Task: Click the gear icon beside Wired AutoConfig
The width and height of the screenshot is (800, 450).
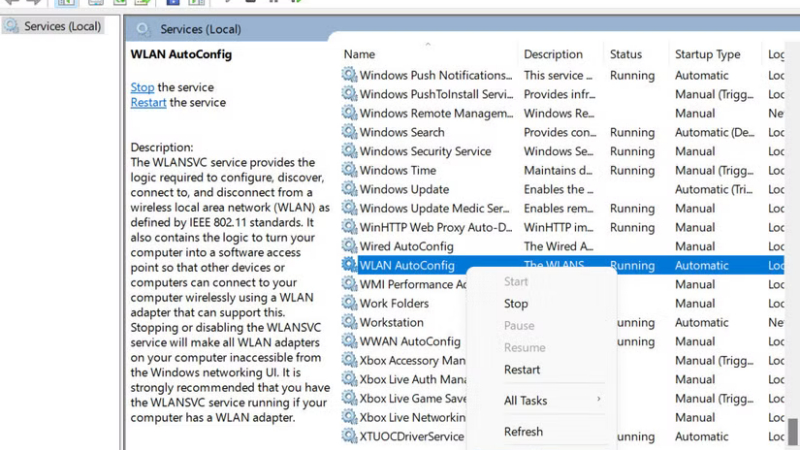Action: pos(349,245)
